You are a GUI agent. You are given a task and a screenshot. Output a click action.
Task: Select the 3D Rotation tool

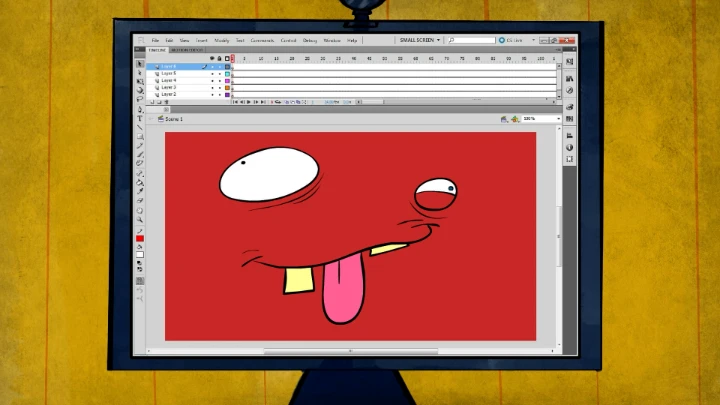(x=140, y=90)
